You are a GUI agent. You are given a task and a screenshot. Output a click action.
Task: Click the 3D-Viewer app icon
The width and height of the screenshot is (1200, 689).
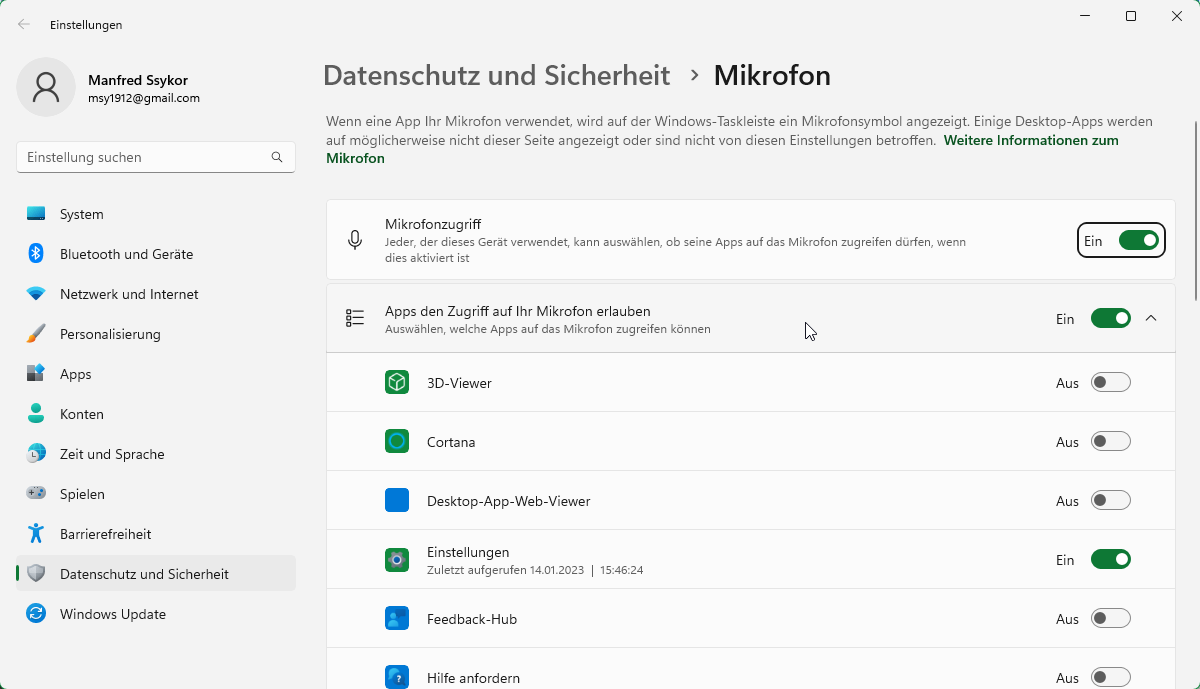click(397, 383)
